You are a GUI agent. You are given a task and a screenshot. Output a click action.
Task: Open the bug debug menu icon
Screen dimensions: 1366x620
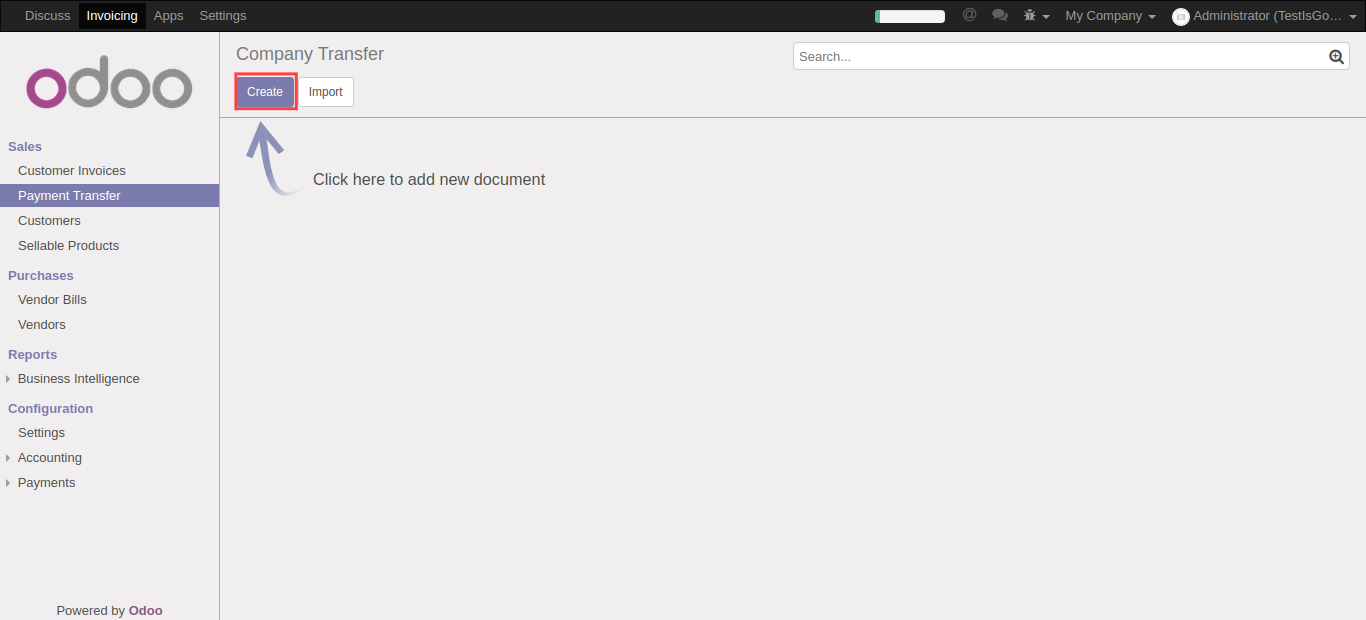[1035, 16]
